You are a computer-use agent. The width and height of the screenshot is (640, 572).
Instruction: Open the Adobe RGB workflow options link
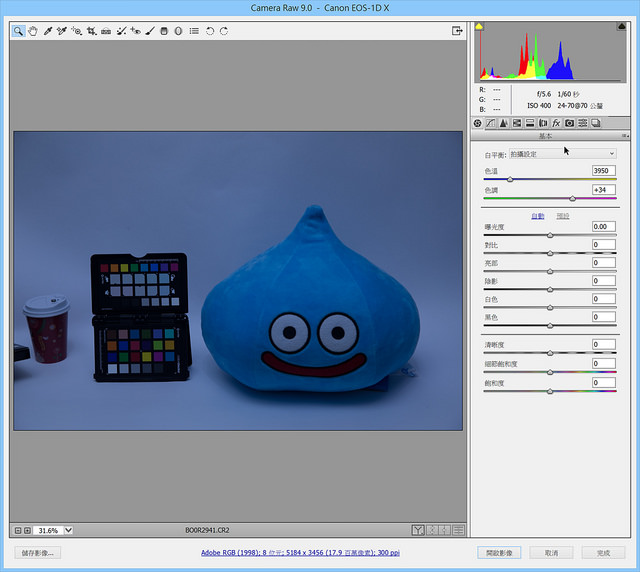300,552
